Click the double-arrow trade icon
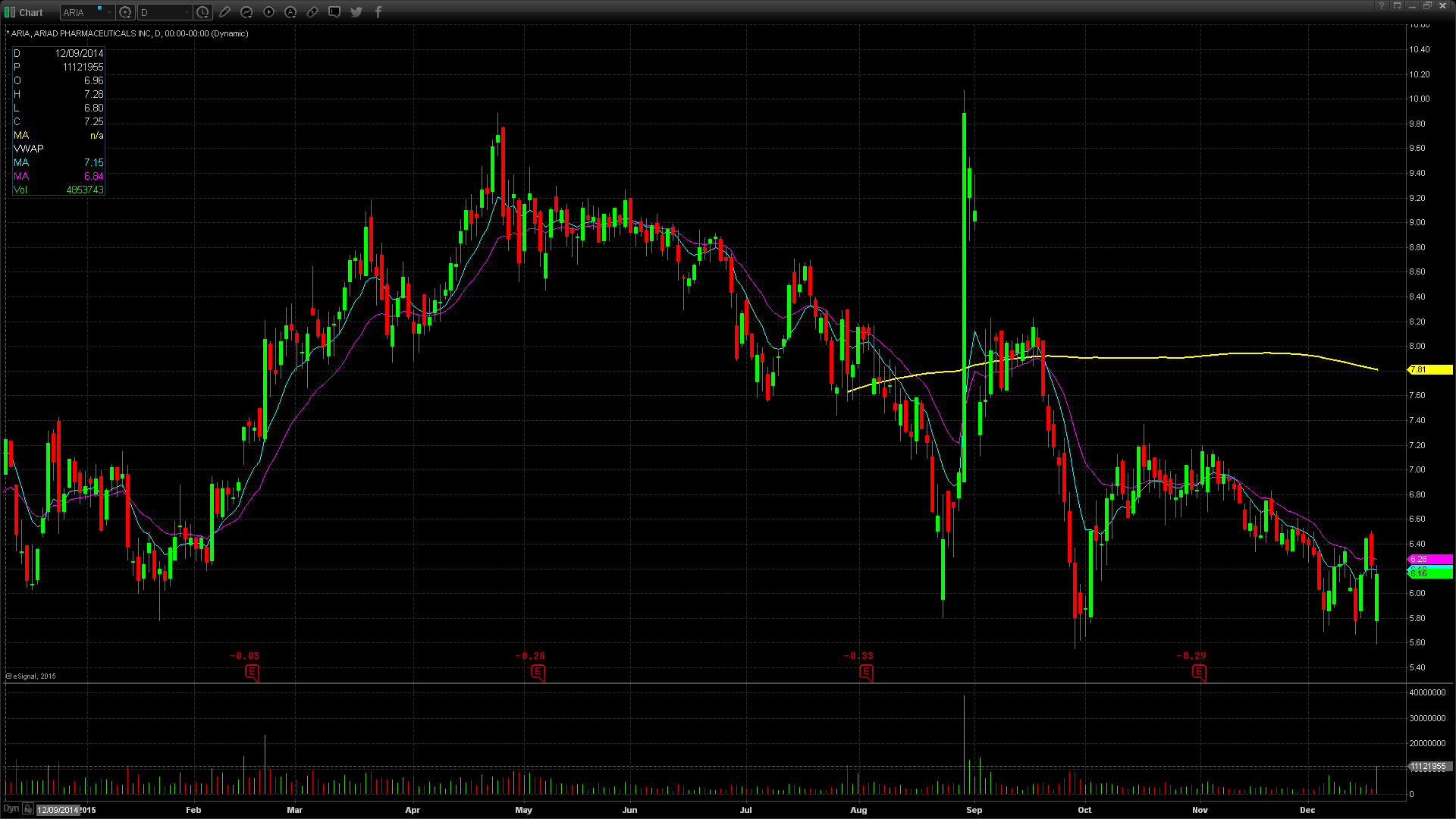1456x819 pixels. click(x=312, y=12)
